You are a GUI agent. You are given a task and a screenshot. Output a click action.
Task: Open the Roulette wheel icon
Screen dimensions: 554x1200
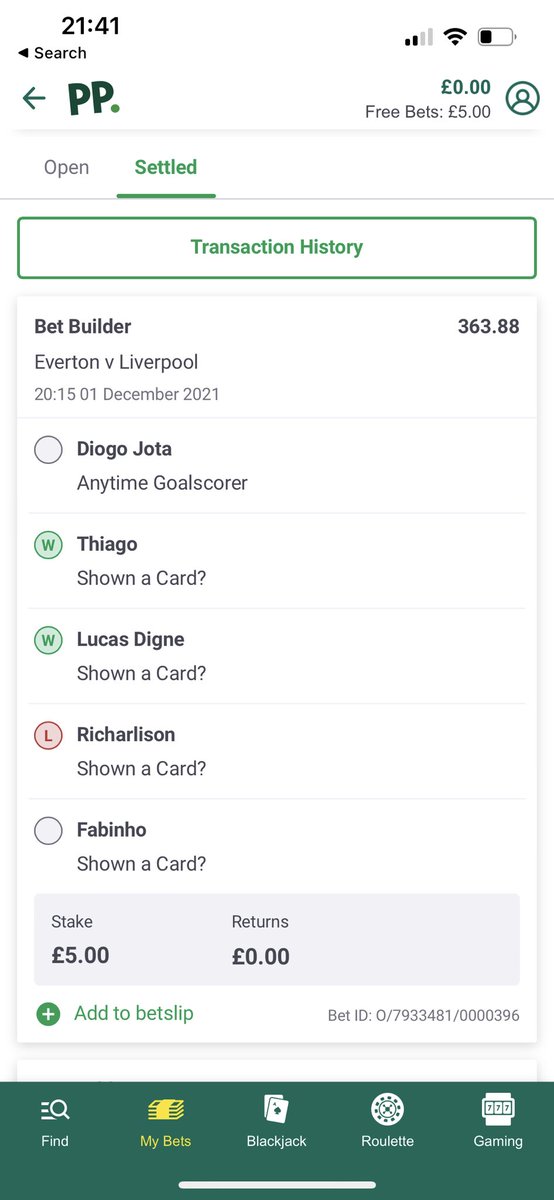[x=386, y=1108]
